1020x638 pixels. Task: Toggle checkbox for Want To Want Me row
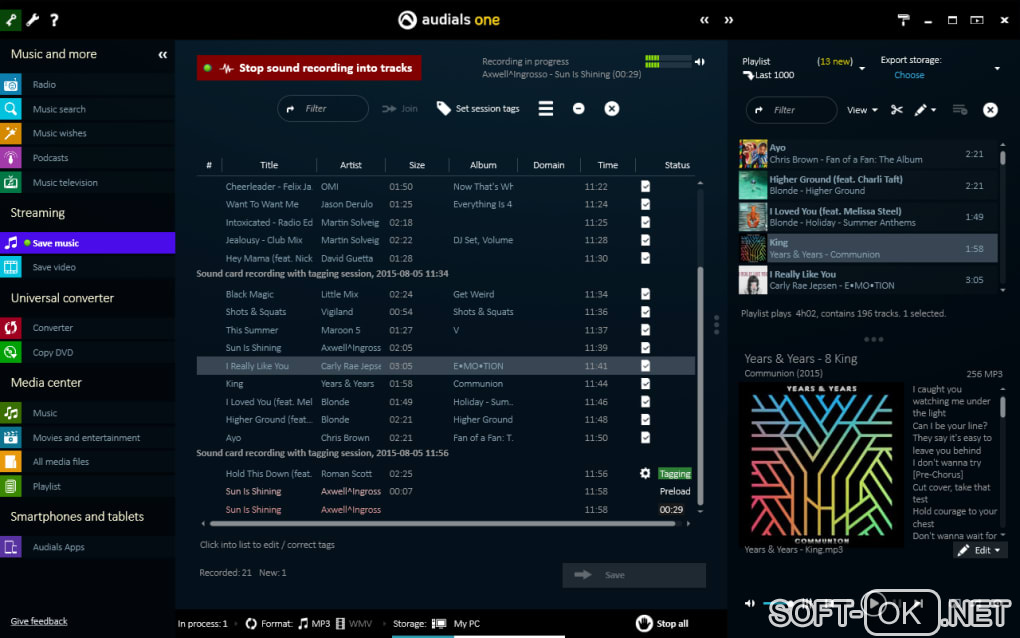point(645,204)
